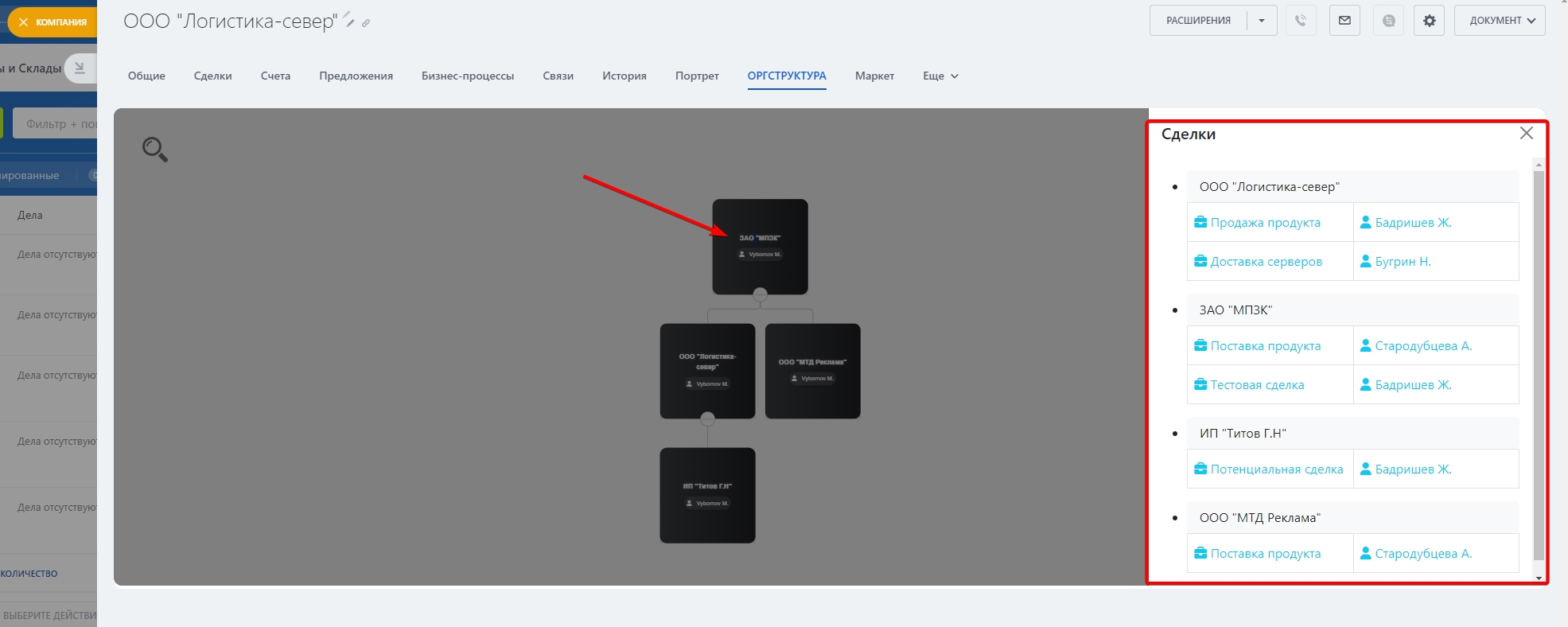Select the ООО "МТД Реклама" node card
Viewport: 1568px width, 627px height.
pos(812,371)
